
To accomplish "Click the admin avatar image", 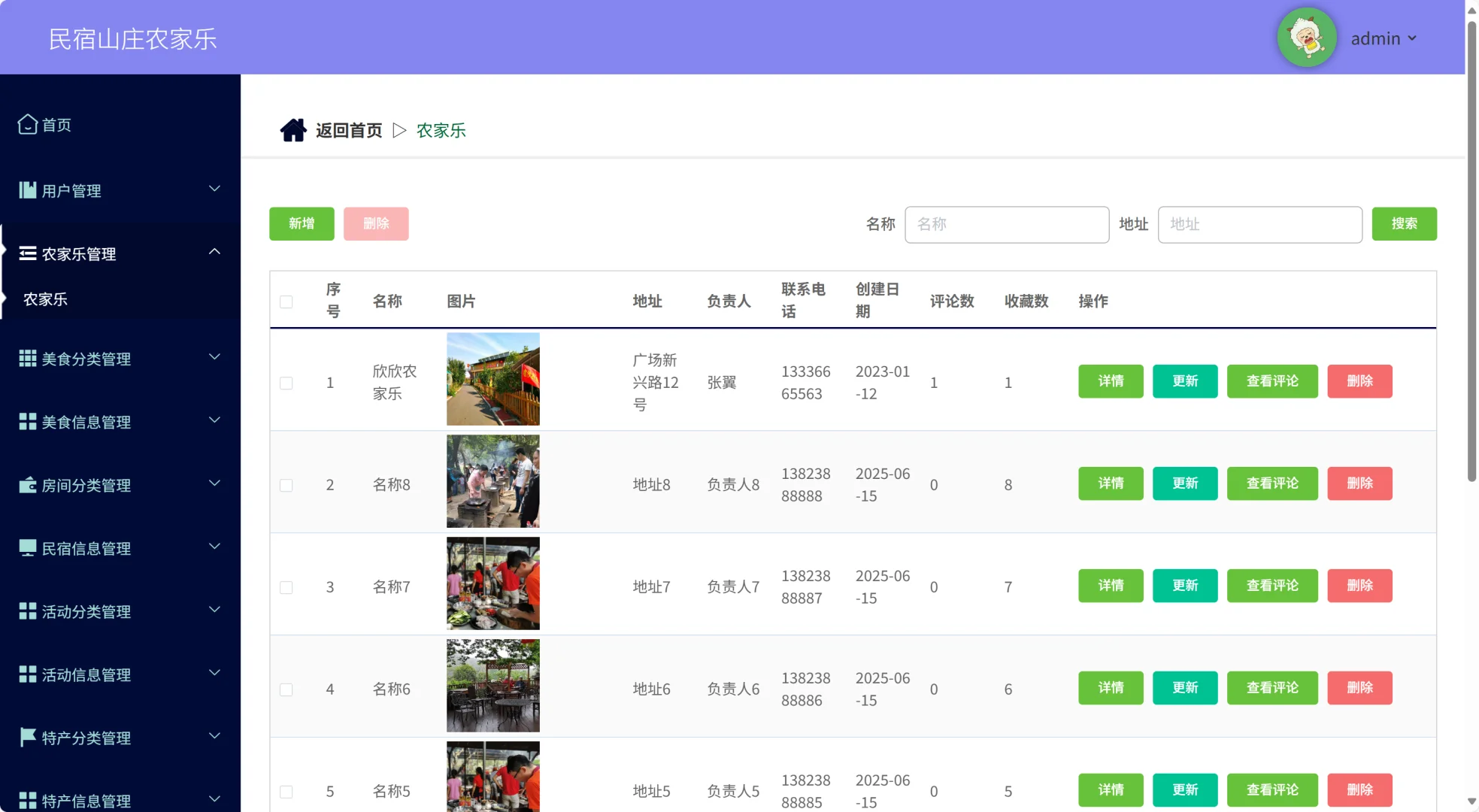I will click(1307, 38).
